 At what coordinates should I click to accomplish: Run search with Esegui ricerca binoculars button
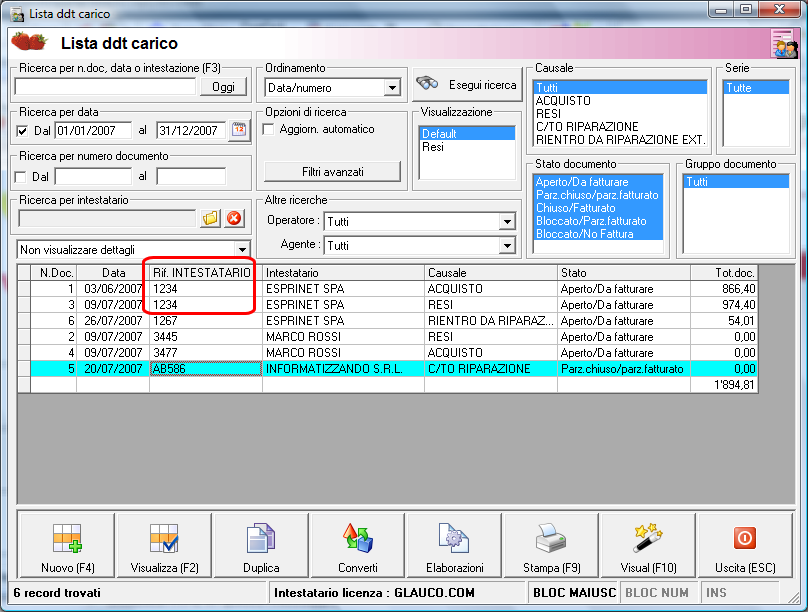(467, 84)
